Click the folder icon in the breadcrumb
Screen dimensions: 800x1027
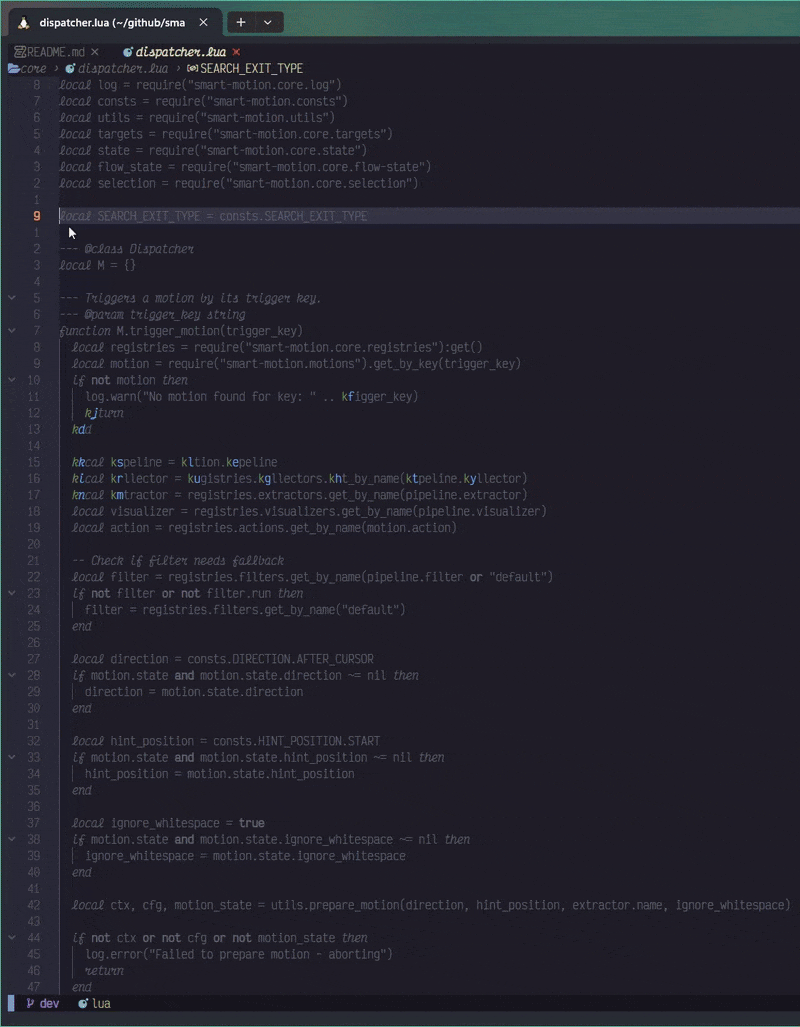click(13, 68)
